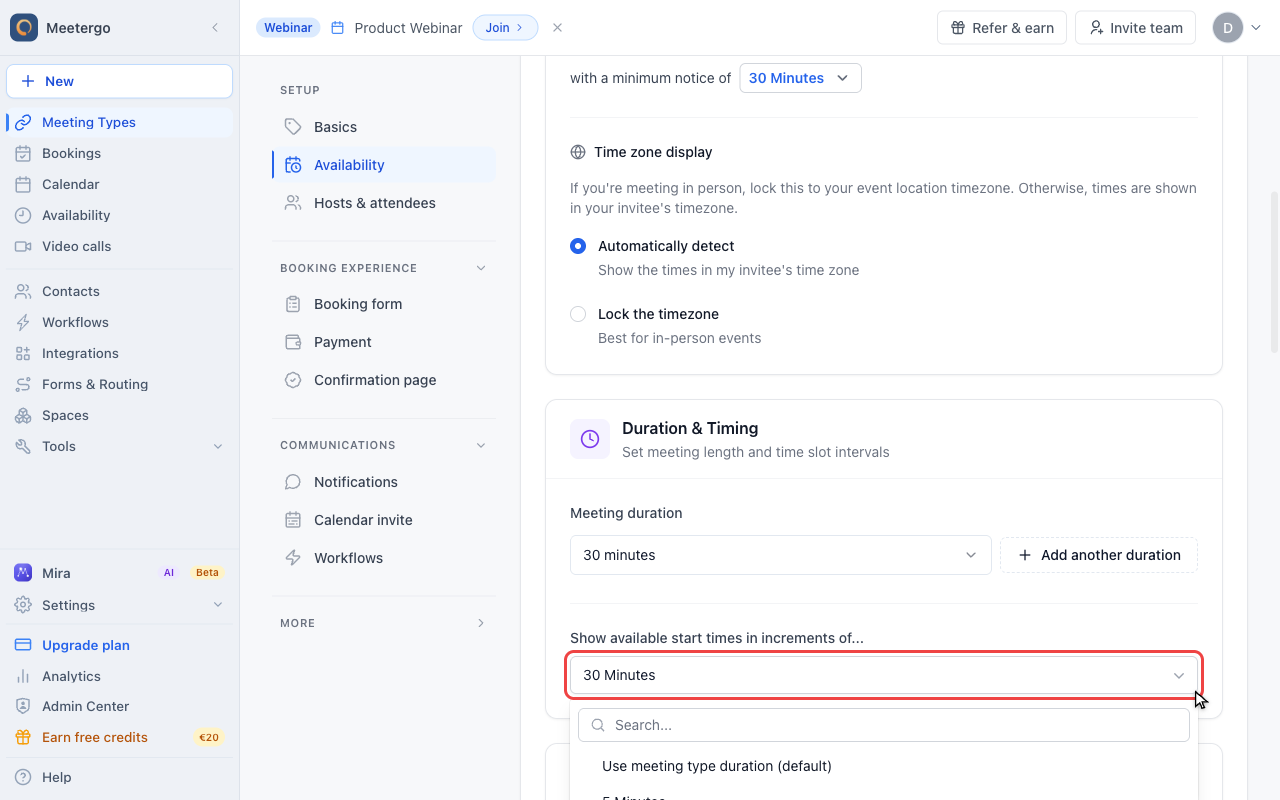Click the Refer & earn button
1280x800 pixels.
[1002, 28]
